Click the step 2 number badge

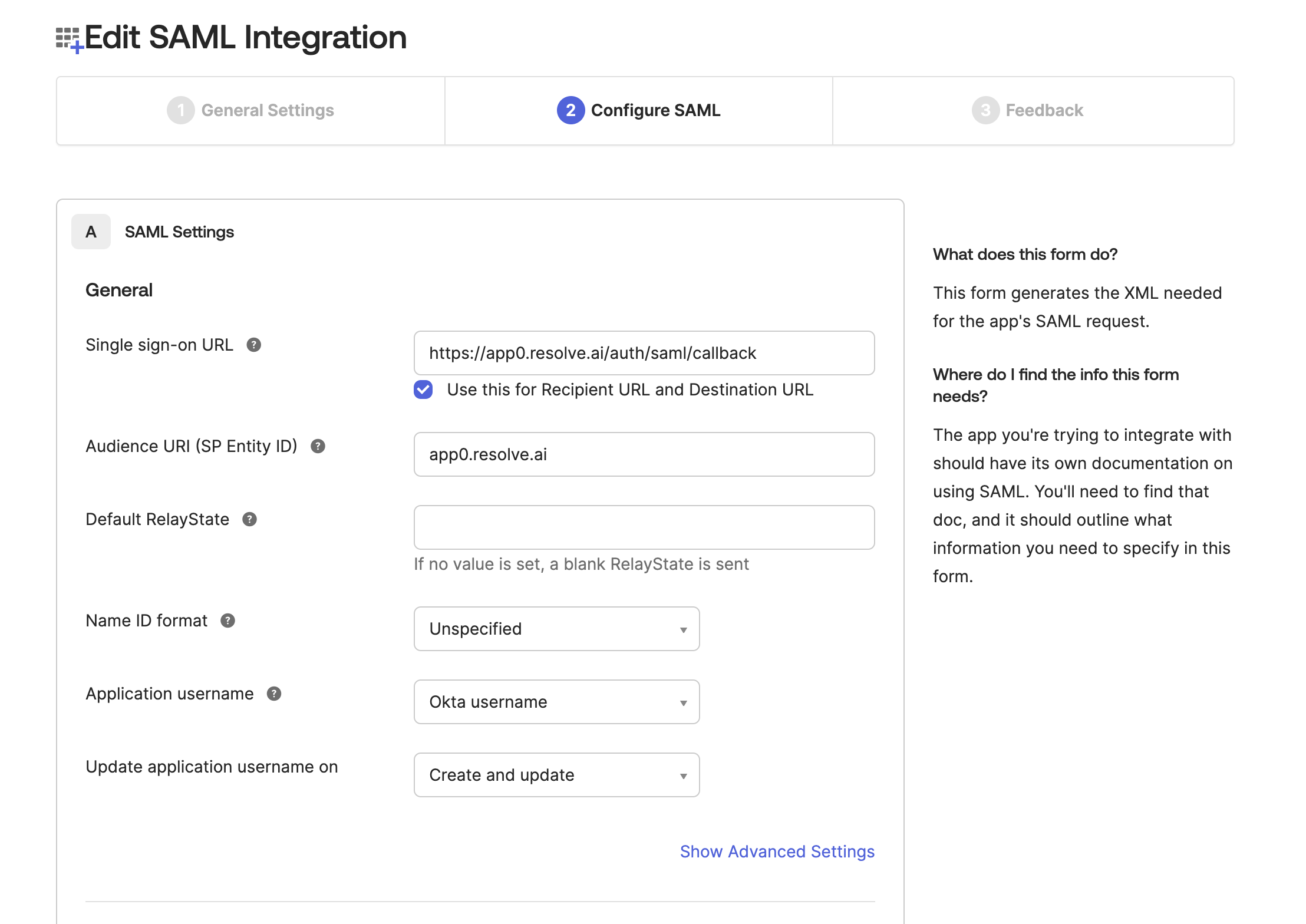(570, 110)
